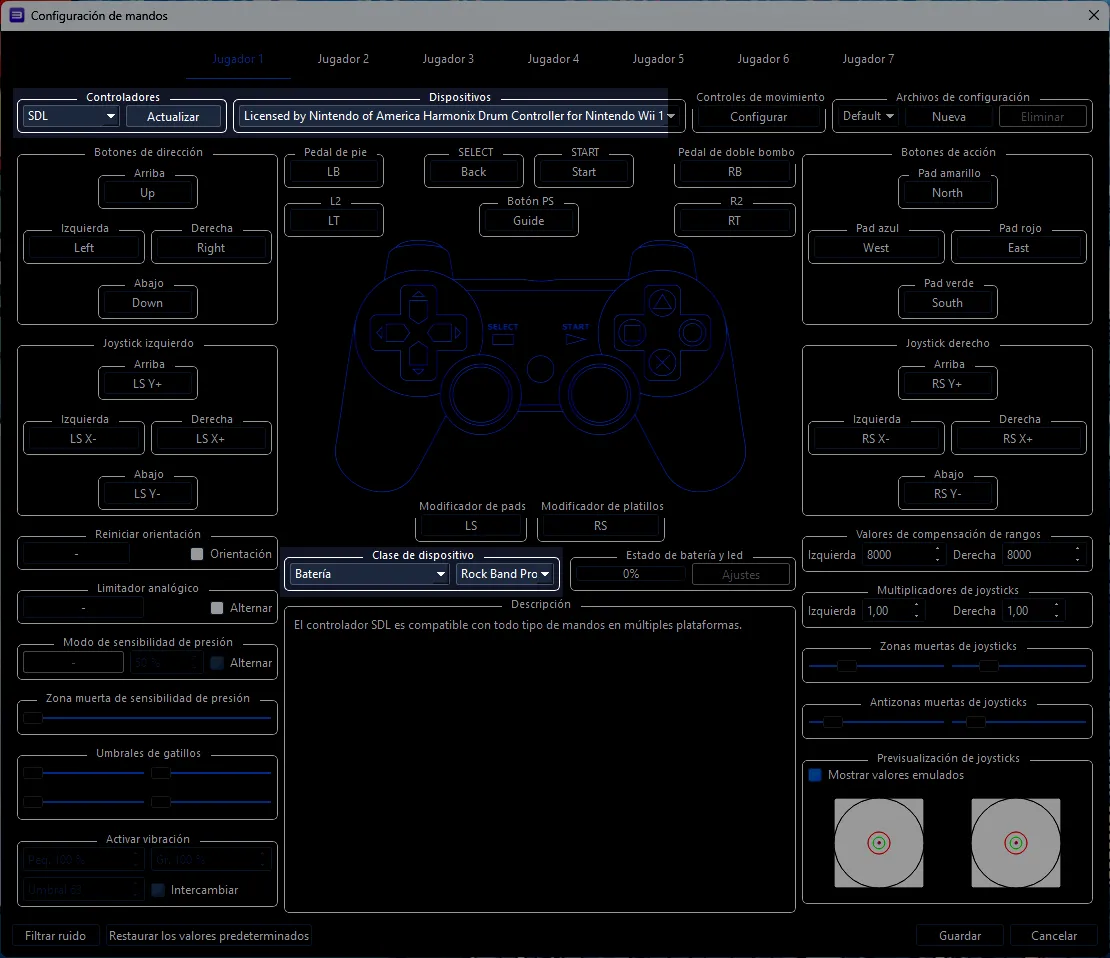Switch to the Jugador 7 tab
1110x958 pixels.
point(868,59)
